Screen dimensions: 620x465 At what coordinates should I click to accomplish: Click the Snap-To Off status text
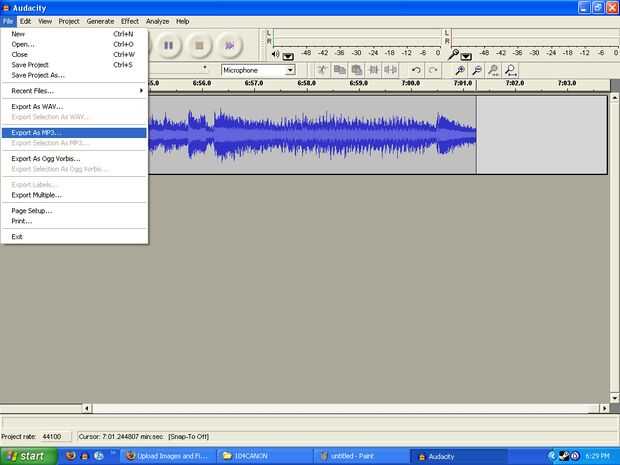pyautogui.click(x=189, y=437)
